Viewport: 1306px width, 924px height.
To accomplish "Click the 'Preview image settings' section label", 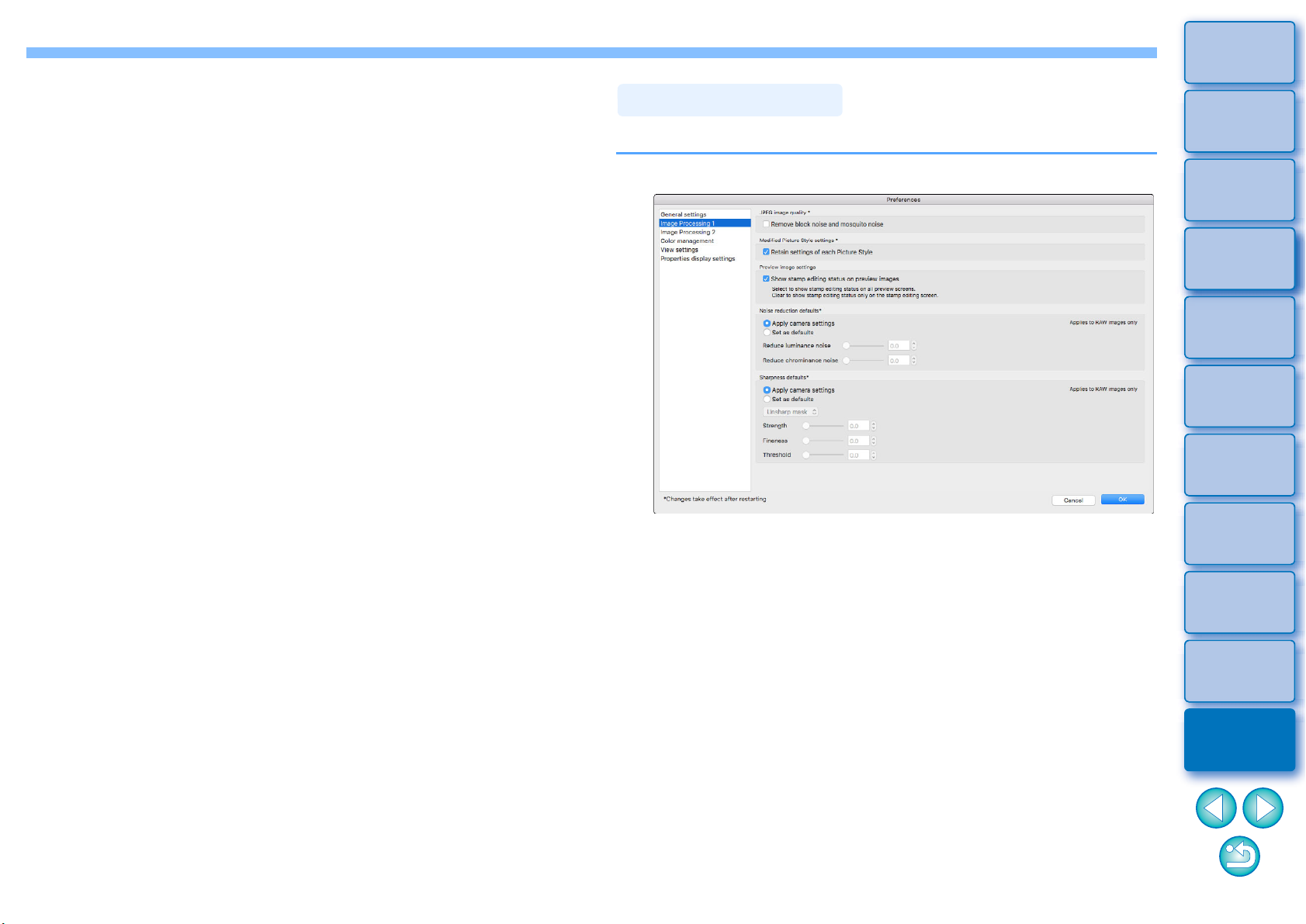I will (788, 267).
